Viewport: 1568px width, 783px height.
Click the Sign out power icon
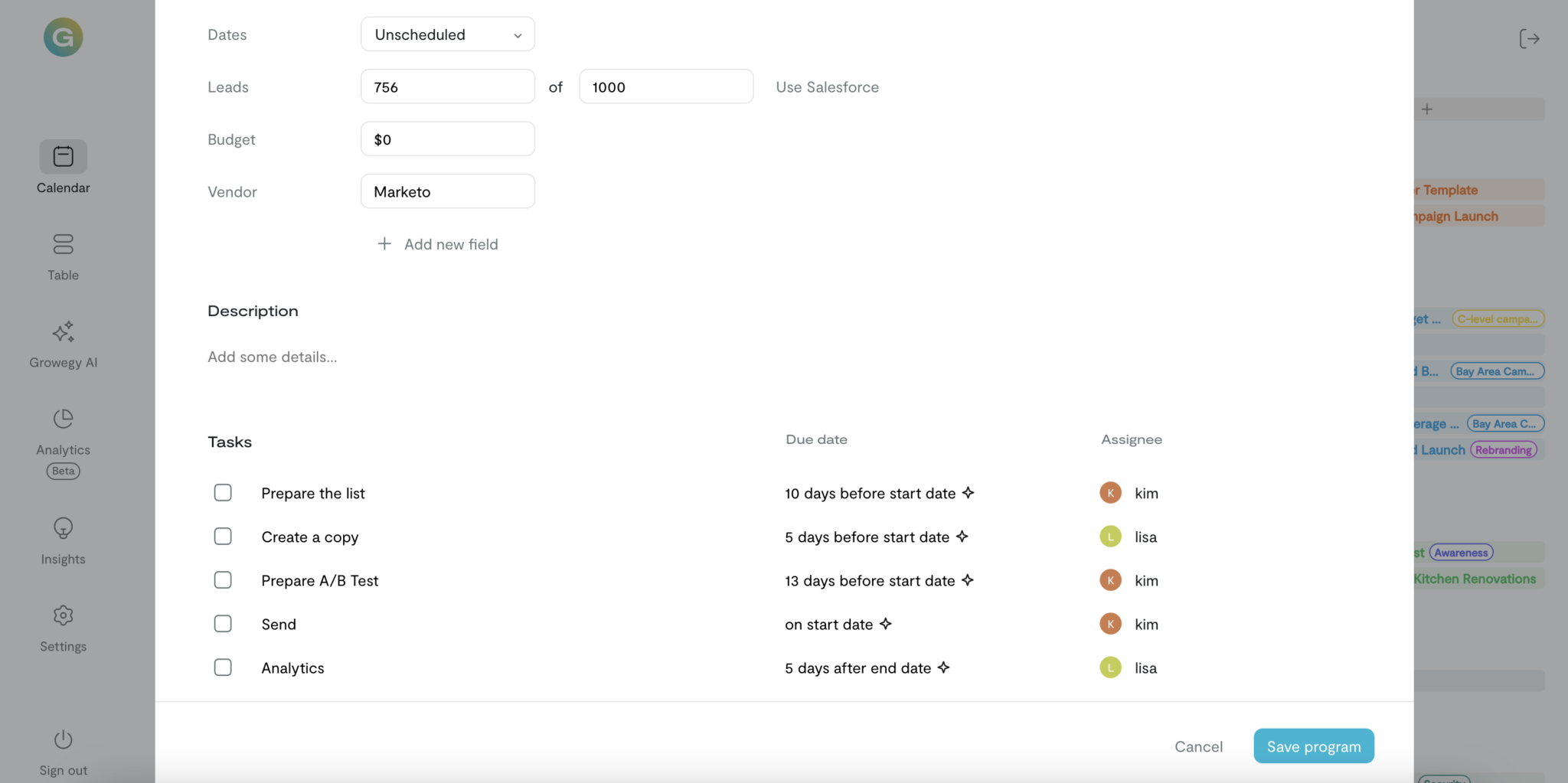point(63,740)
